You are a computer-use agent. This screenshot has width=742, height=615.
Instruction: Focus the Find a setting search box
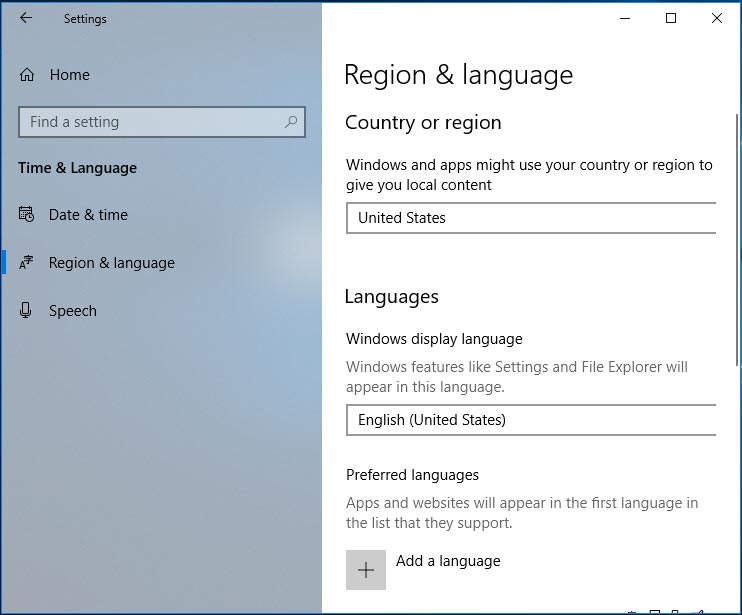coord(162,122)
